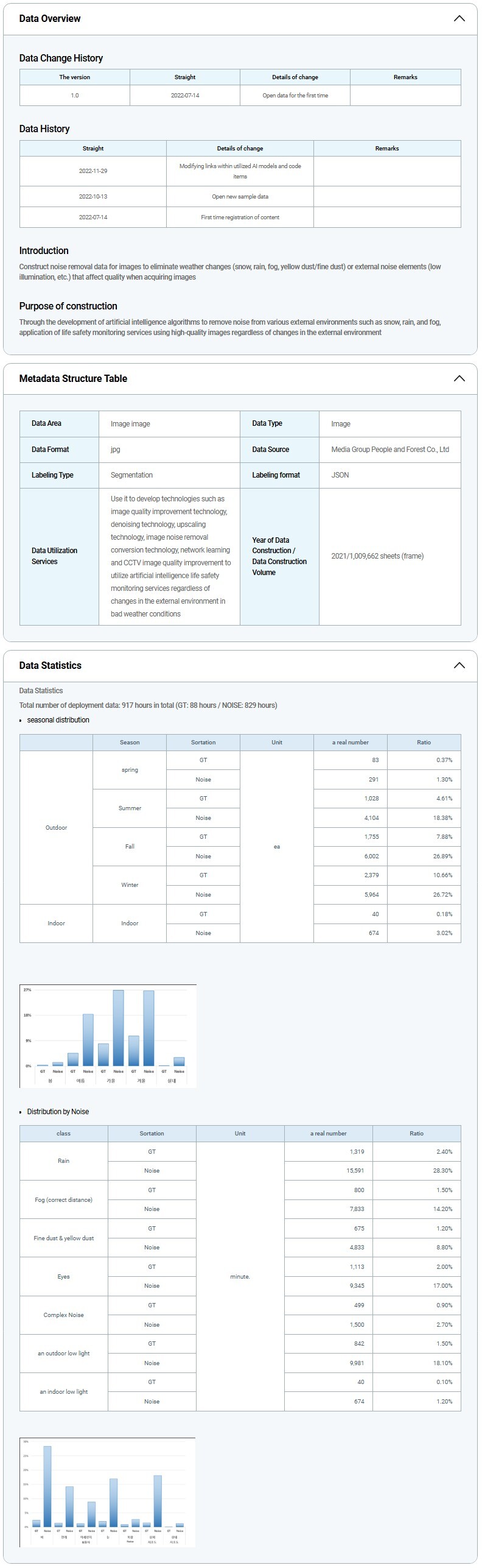The image size is (482, 1568).
Task: Select the "Fine dust & yellow dust" cell
Action: point(63,1238)
